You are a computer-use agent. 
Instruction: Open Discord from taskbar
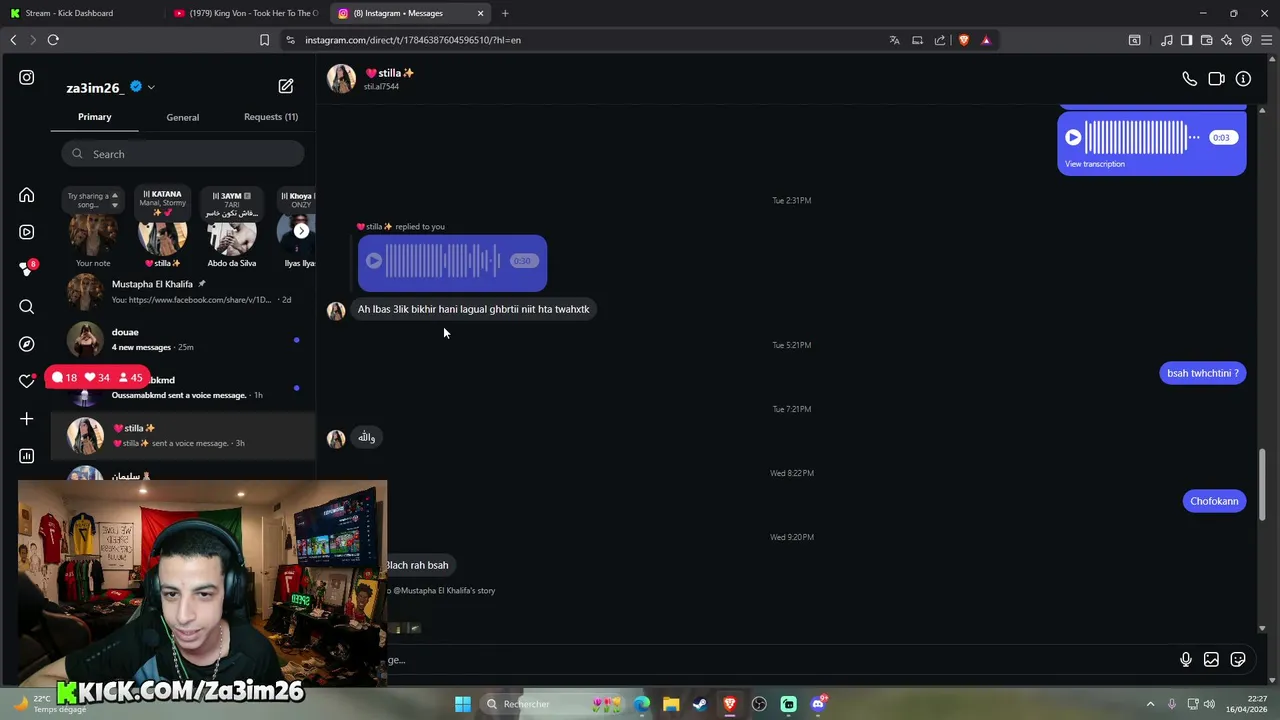[818, 704]
